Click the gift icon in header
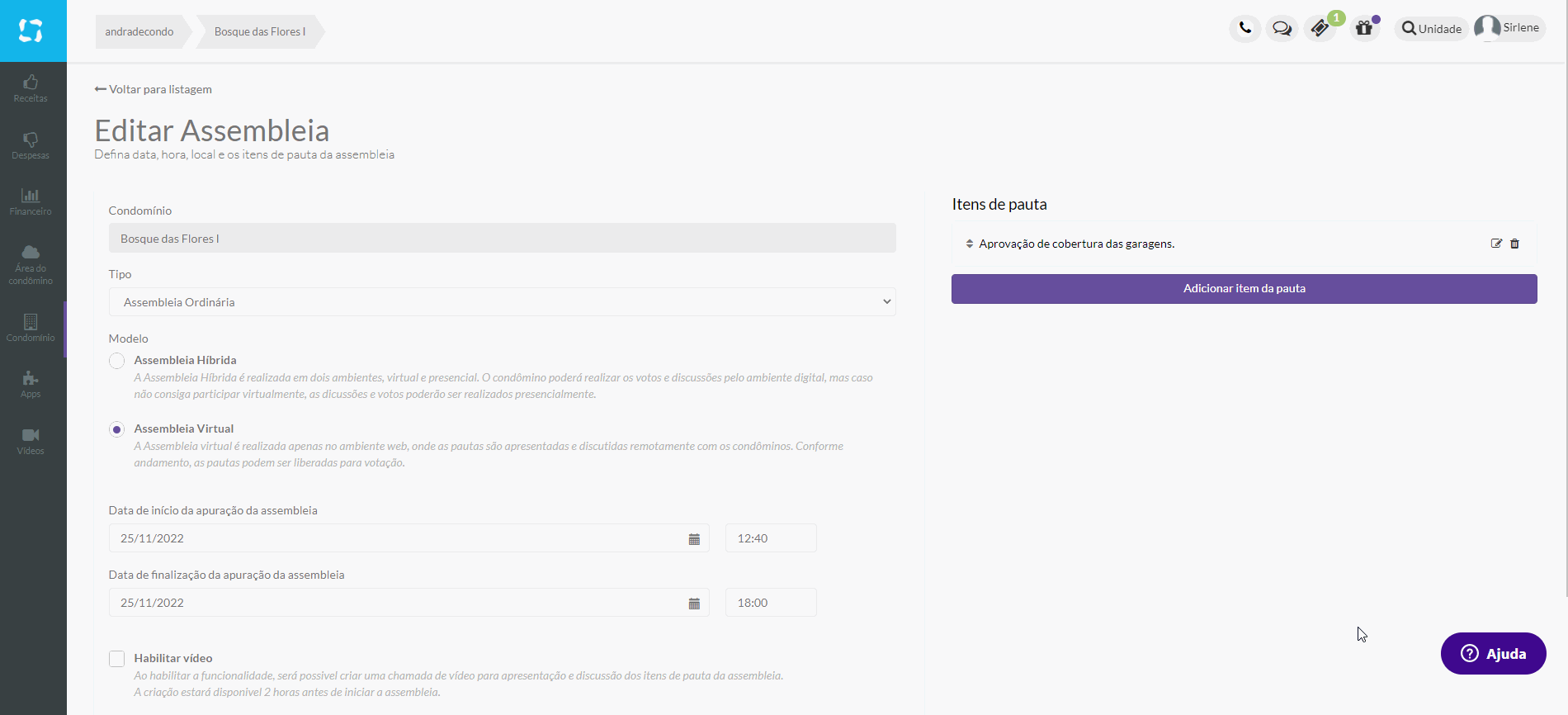Image resolution: width=1568 pixels, height=715 pixels. click(1364, 29)
